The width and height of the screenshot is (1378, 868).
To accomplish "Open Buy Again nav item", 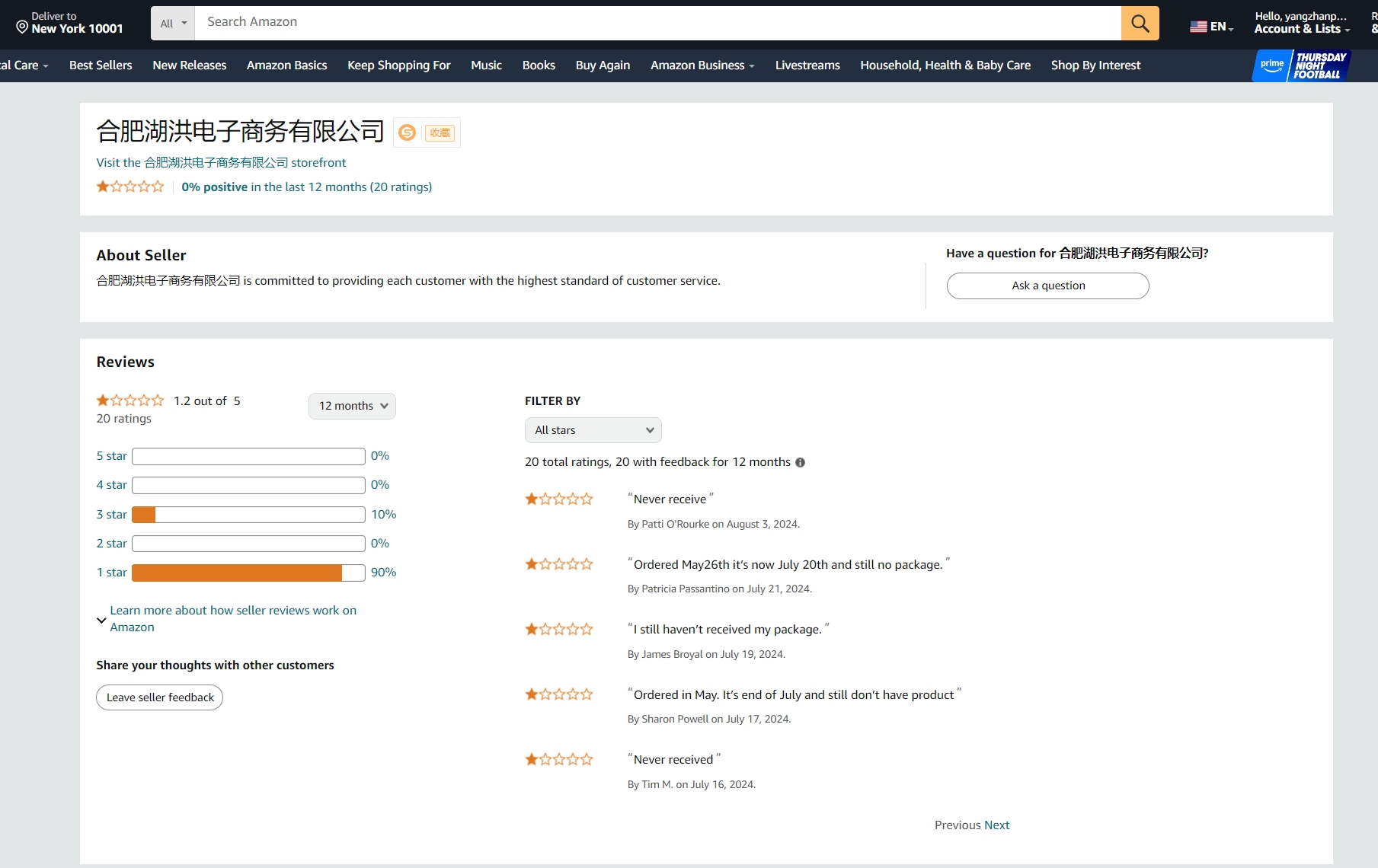I will [603, 65].
